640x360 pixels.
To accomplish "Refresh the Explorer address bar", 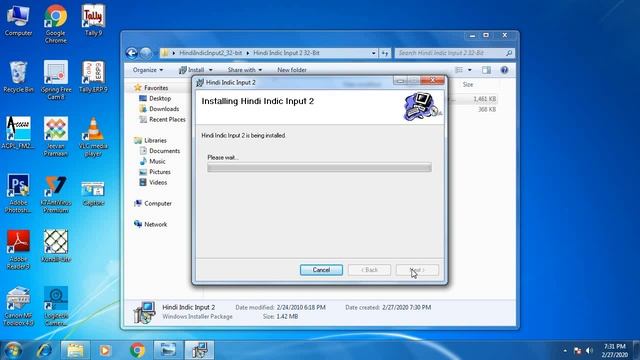I will tap(385, 53).
